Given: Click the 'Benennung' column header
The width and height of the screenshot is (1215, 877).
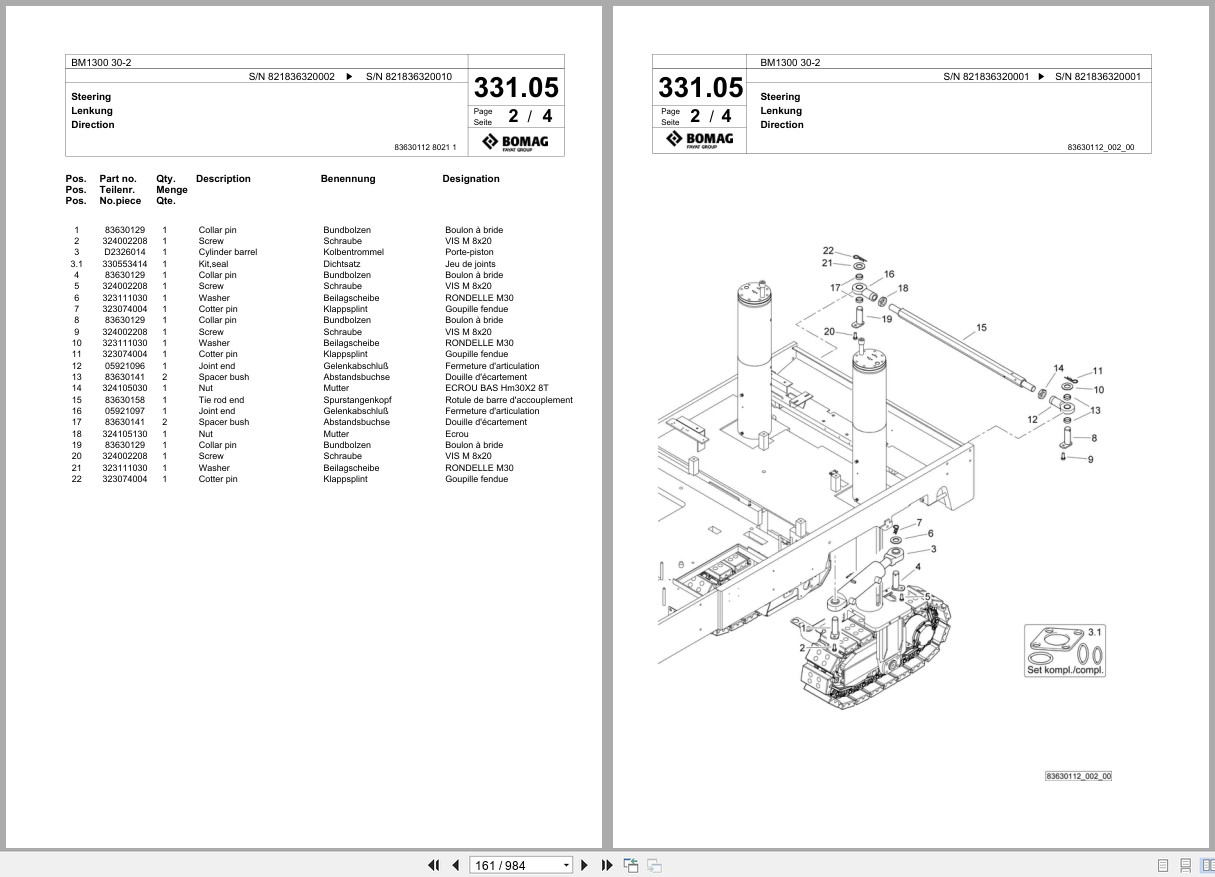Looking at the screenshot, I should [x=348, y=179].
